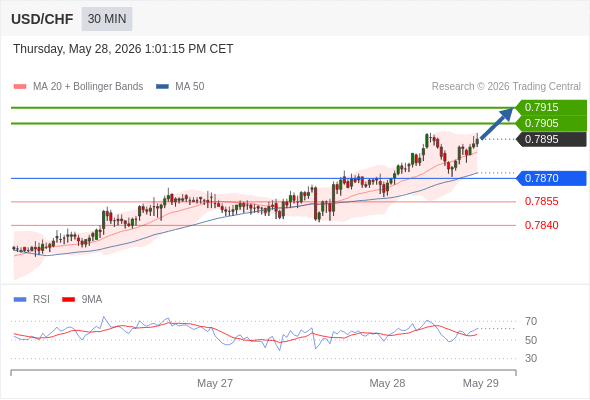The width and height of the screenshot is (590, 400).
Task: Click the Research Trading Central copyright text
Action: [506, 87]
